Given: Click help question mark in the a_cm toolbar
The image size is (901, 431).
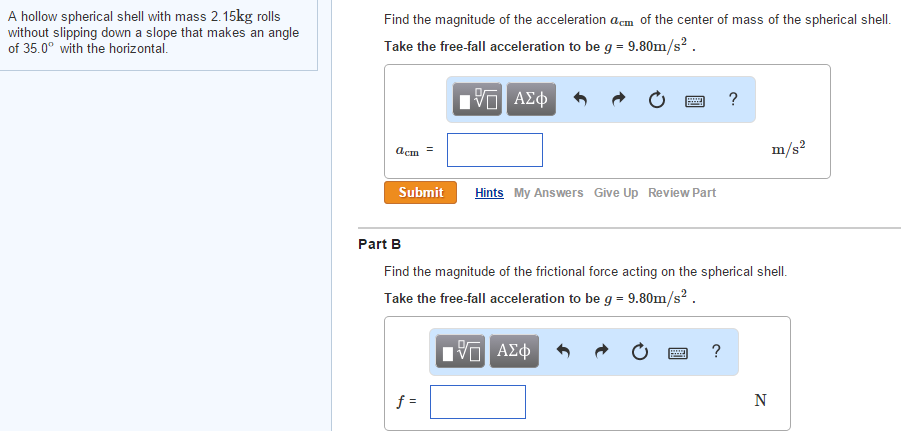Looking at the screenshot, I should (733, 98).
